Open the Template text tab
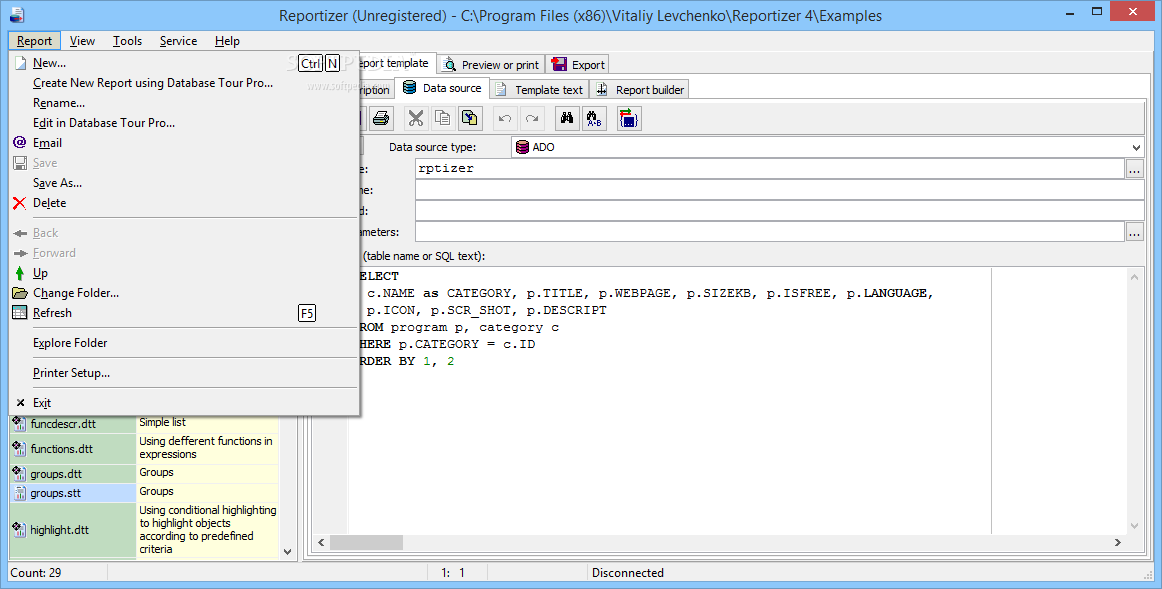Viewport: 1162px width, 589px height. pos(539,90)
